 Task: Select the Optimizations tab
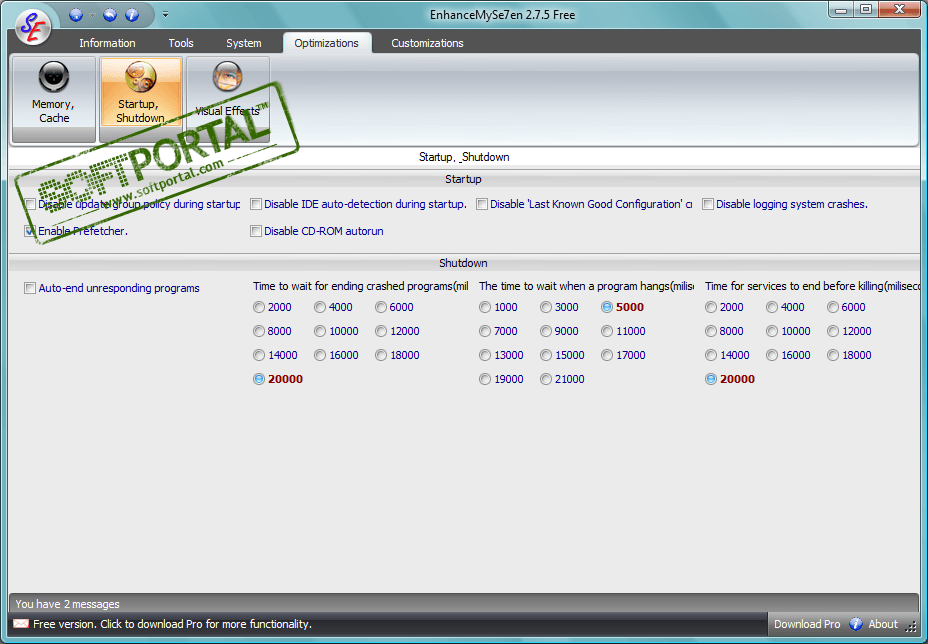tap(327, 43)
